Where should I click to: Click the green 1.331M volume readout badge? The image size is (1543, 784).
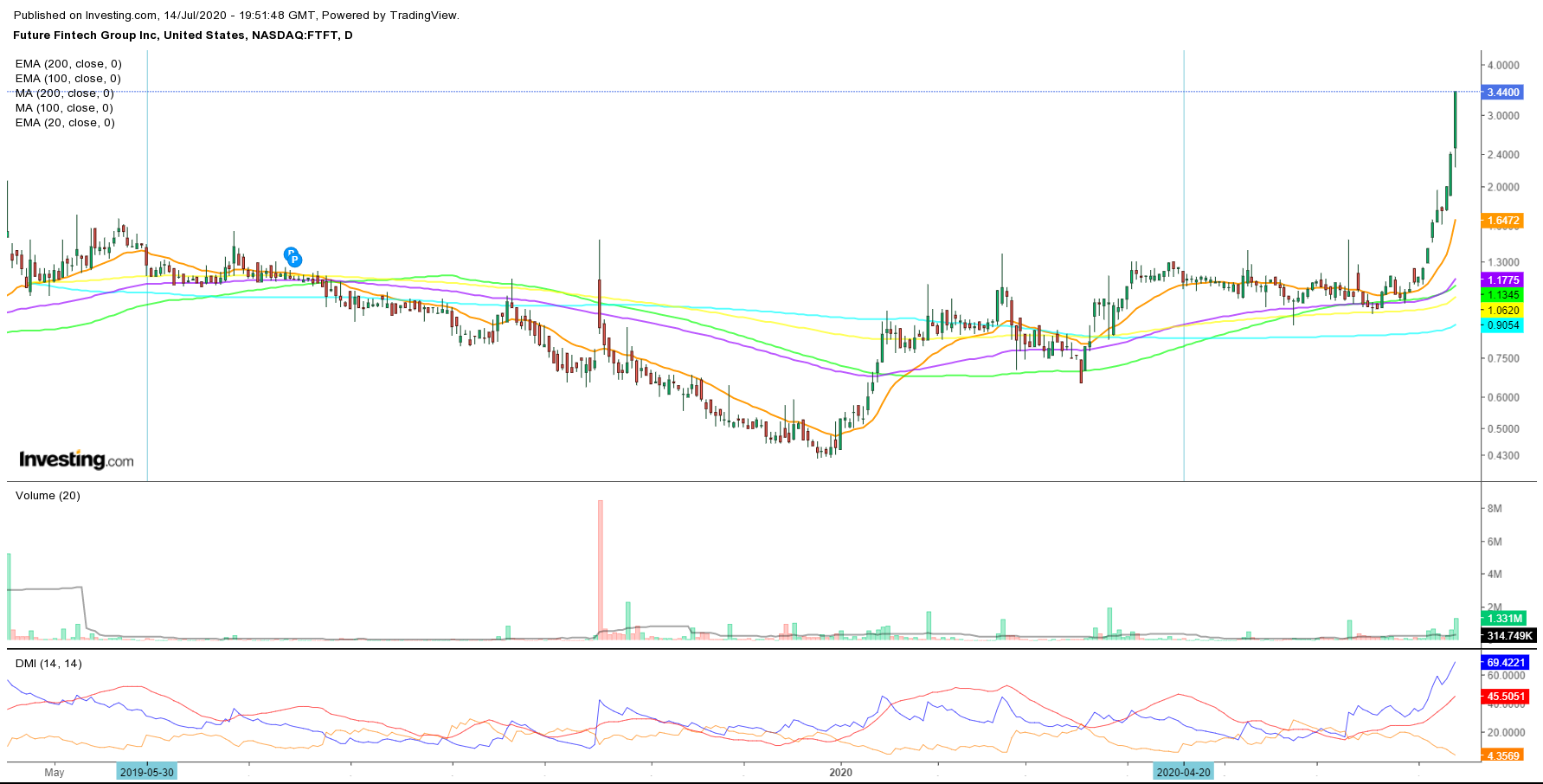(1506, 620)
